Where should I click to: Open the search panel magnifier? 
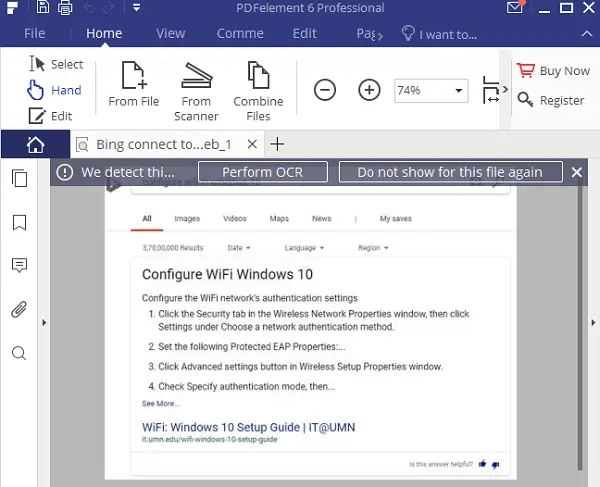(19, 353)
